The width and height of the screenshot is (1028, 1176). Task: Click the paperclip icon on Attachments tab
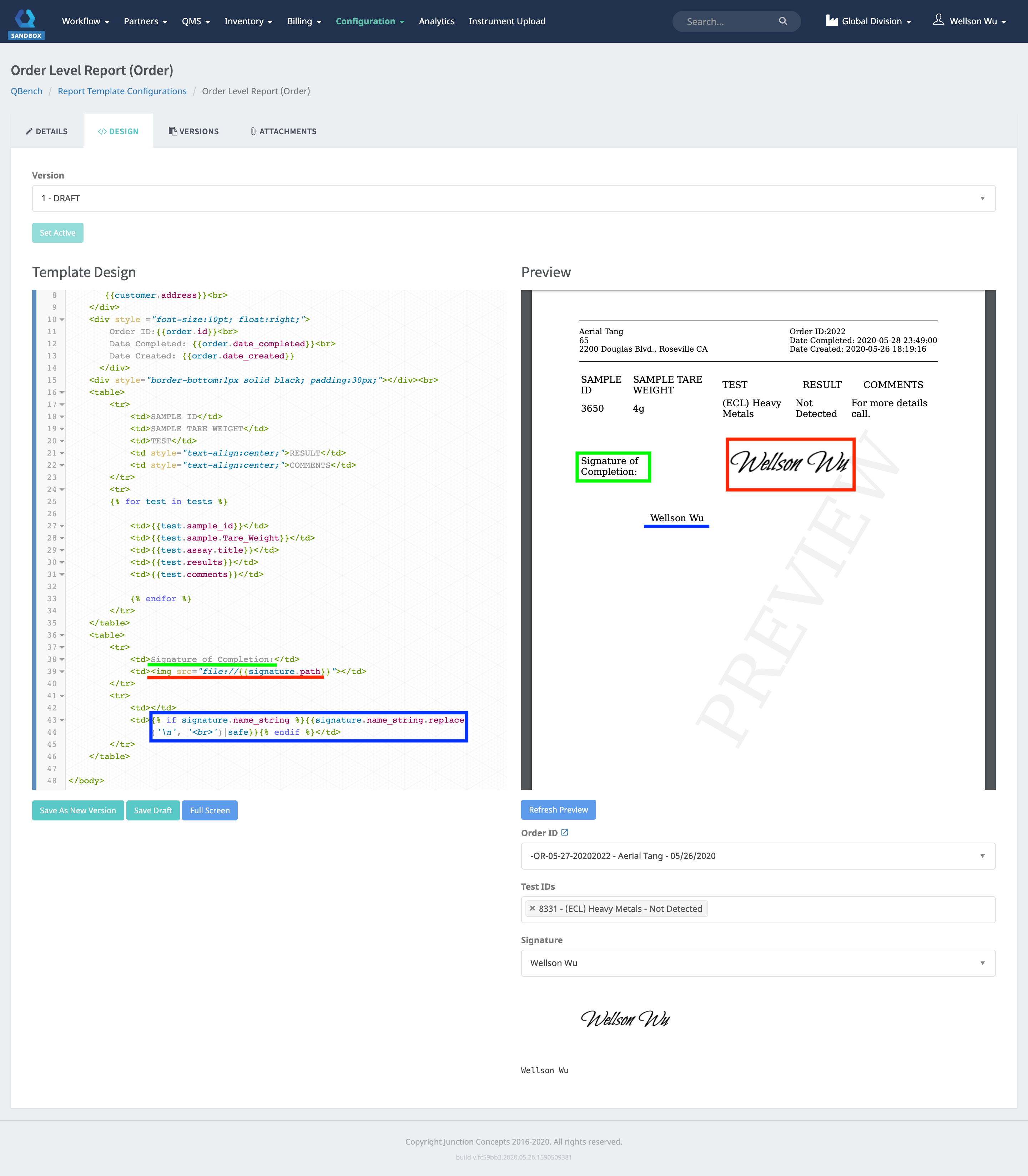253,131
